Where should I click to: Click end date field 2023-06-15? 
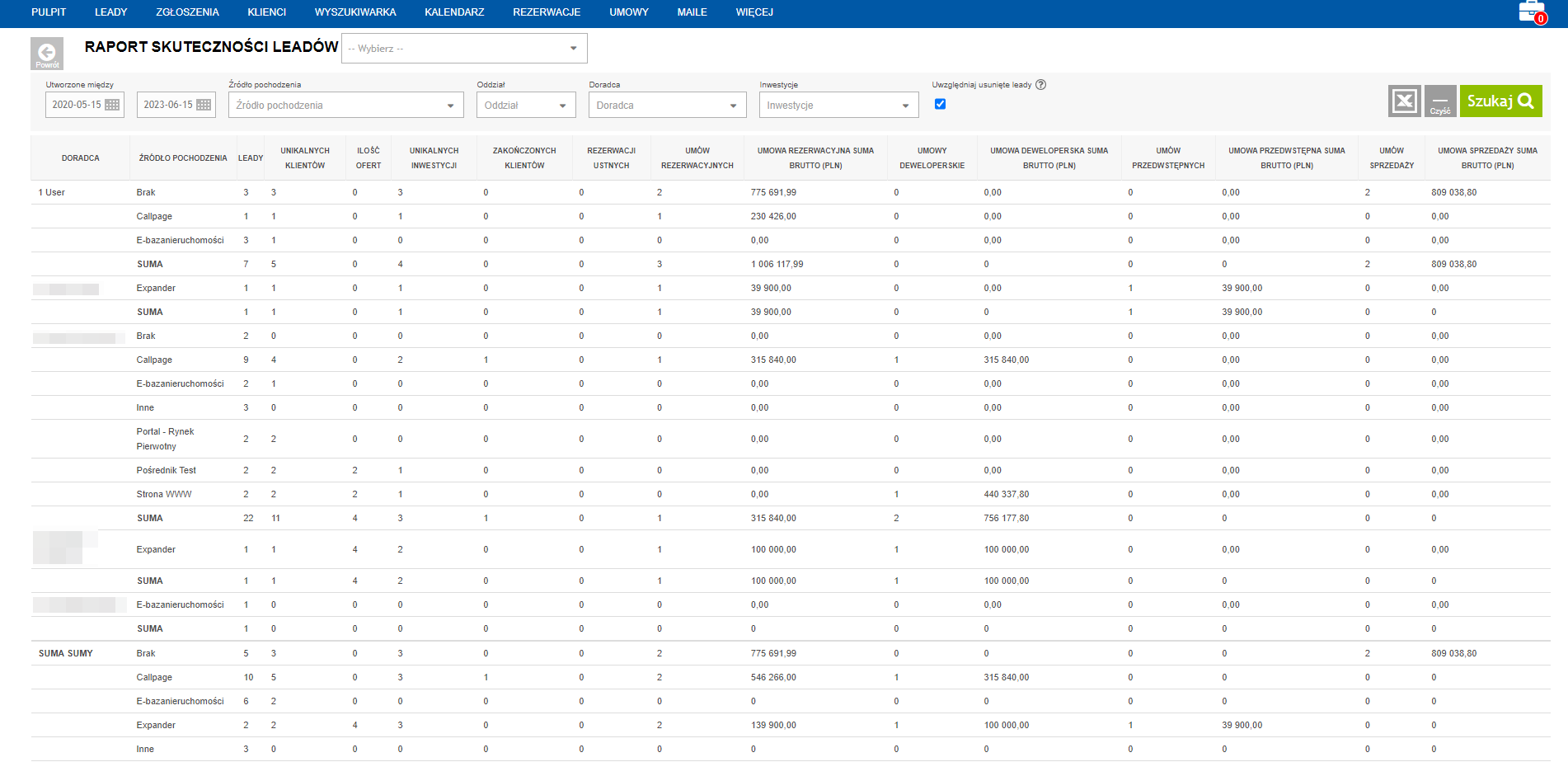tap(176, 105)
